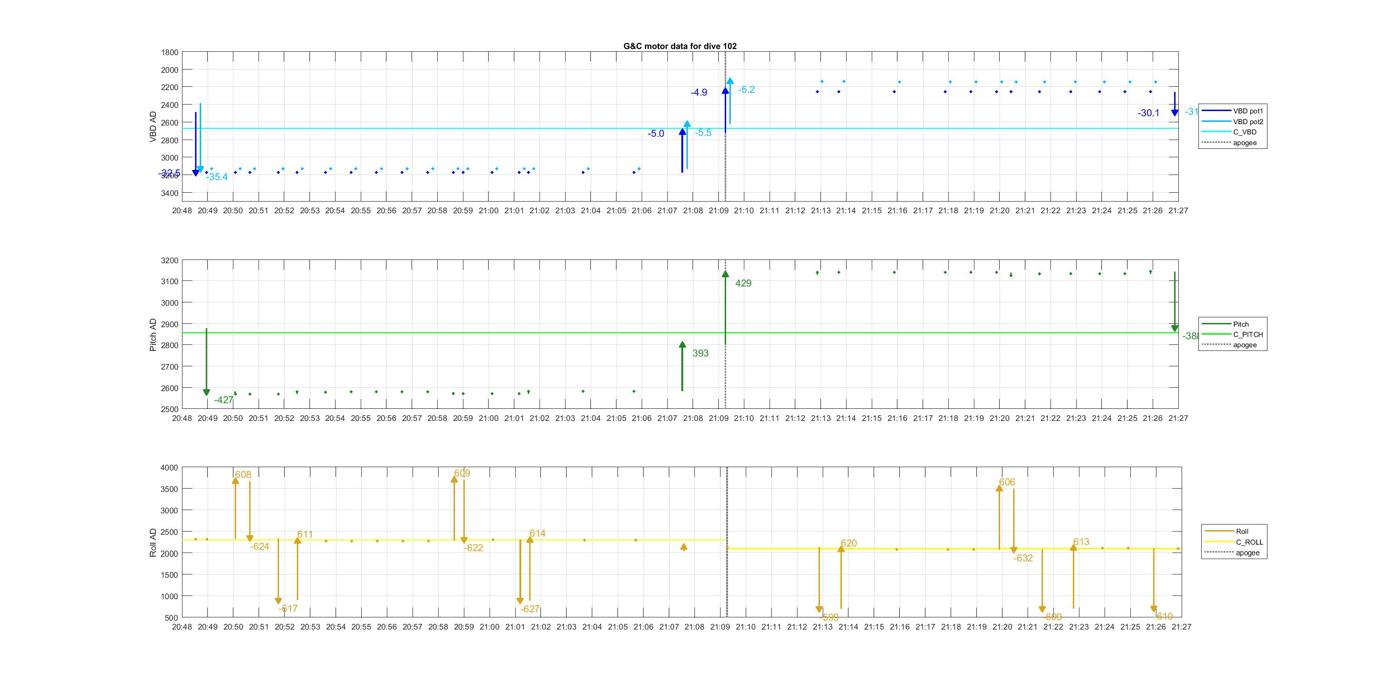Click the "1800" y-axis tick label

click(170, 52)
